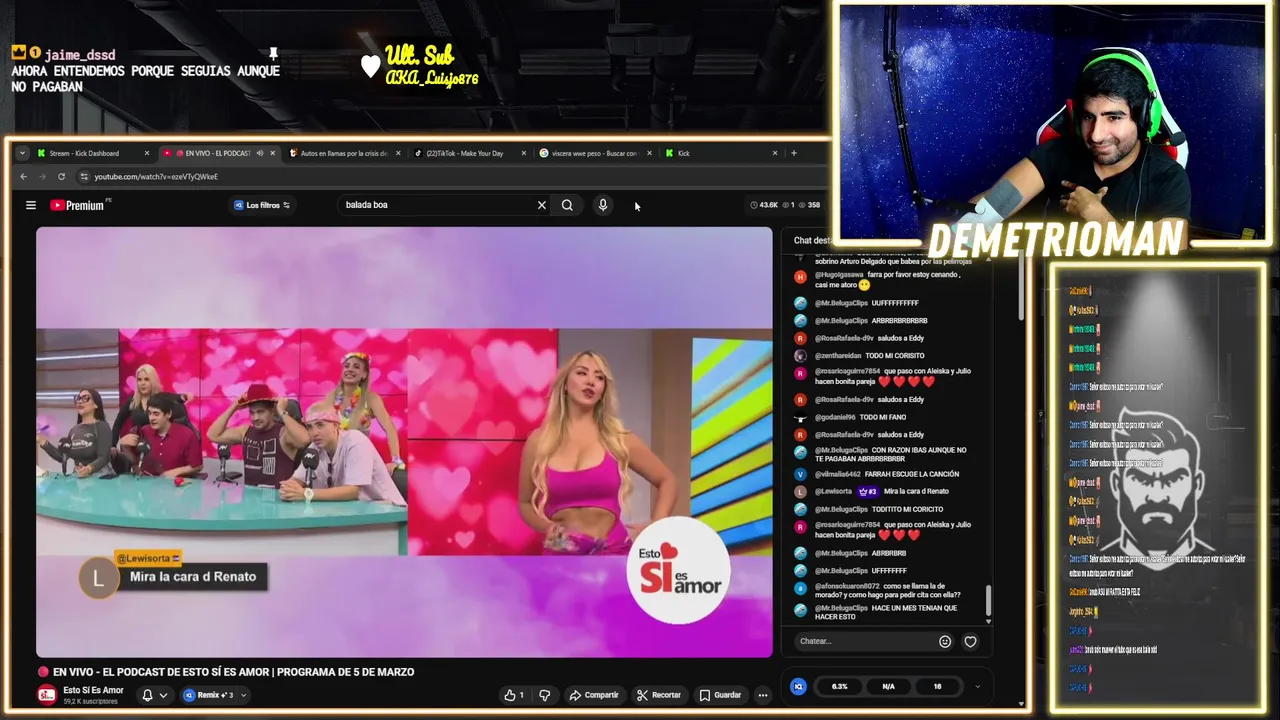
Task: Click the streamer webcam overlay
Action: (1053, 124)
